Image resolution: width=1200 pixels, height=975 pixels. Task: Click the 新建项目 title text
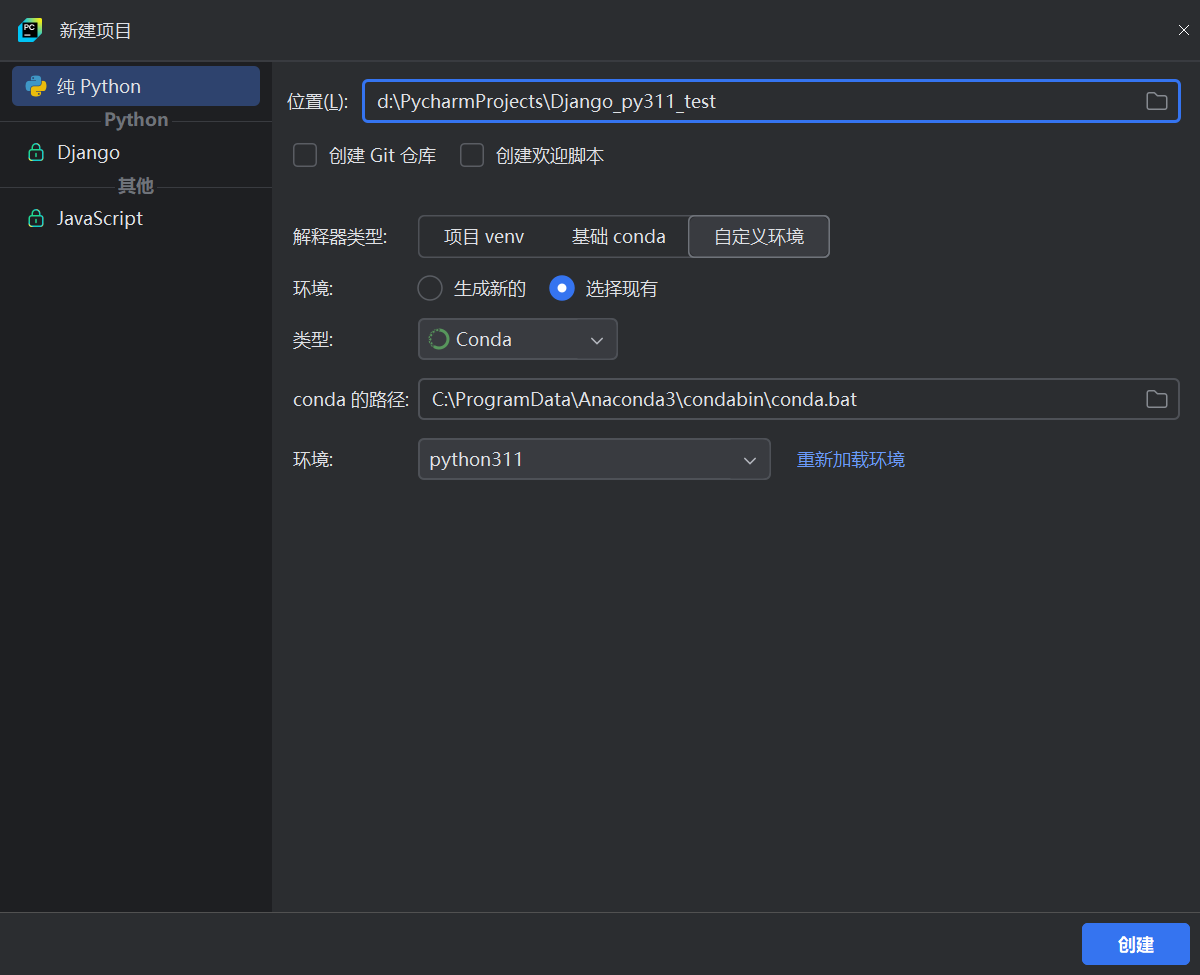[96, 30]
